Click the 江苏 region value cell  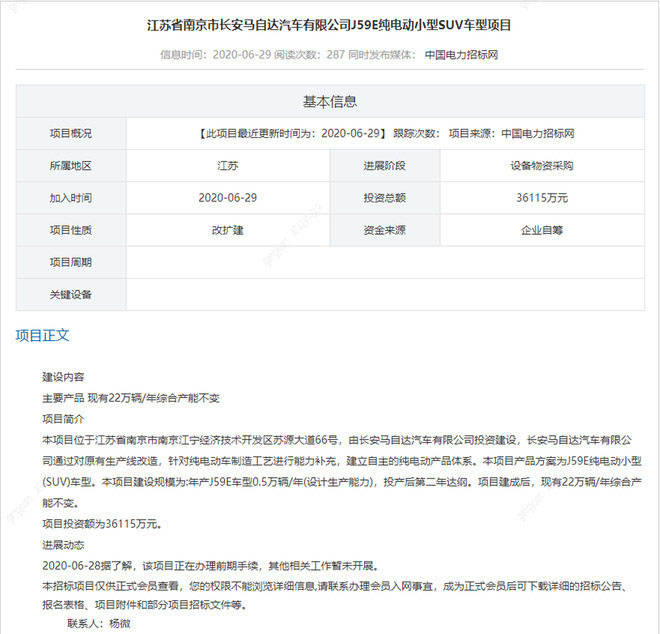tap(228, 166)
